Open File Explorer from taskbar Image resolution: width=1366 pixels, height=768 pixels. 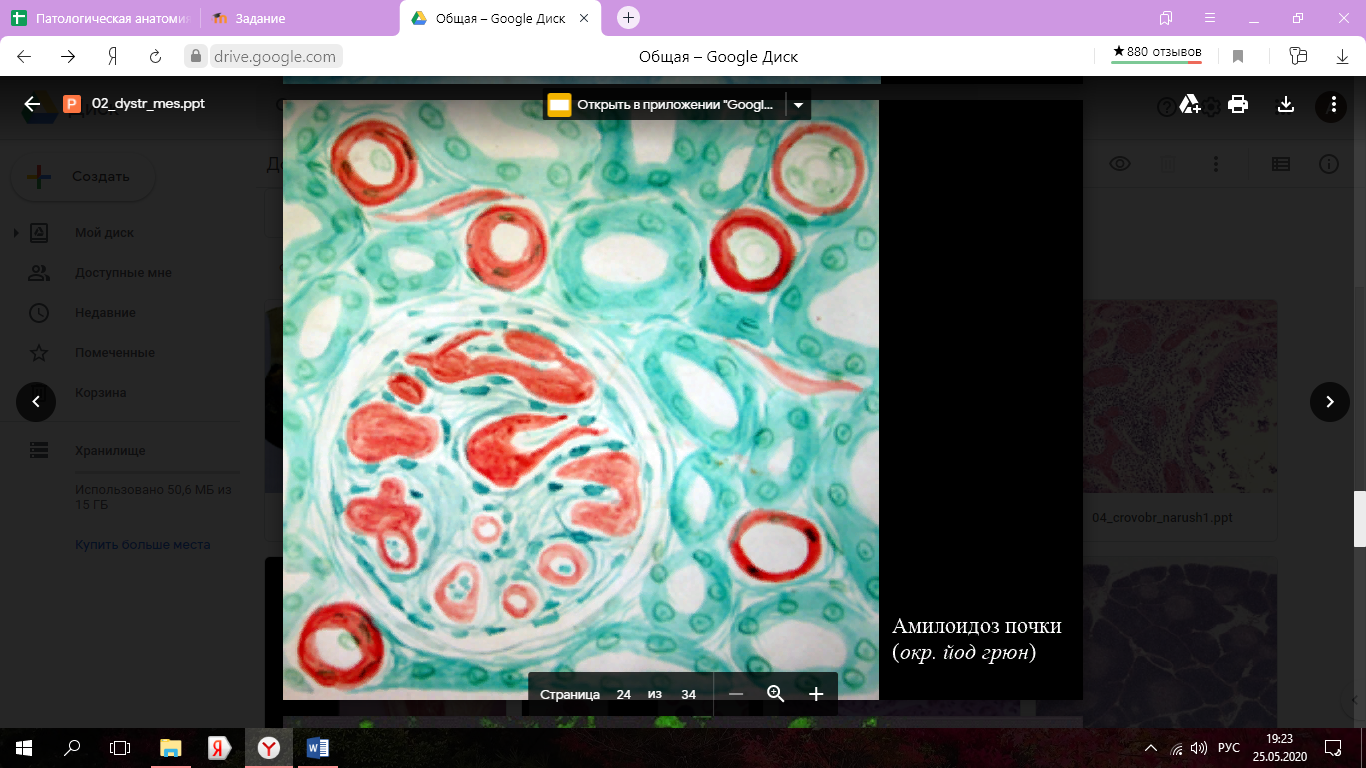coord(171,747)
